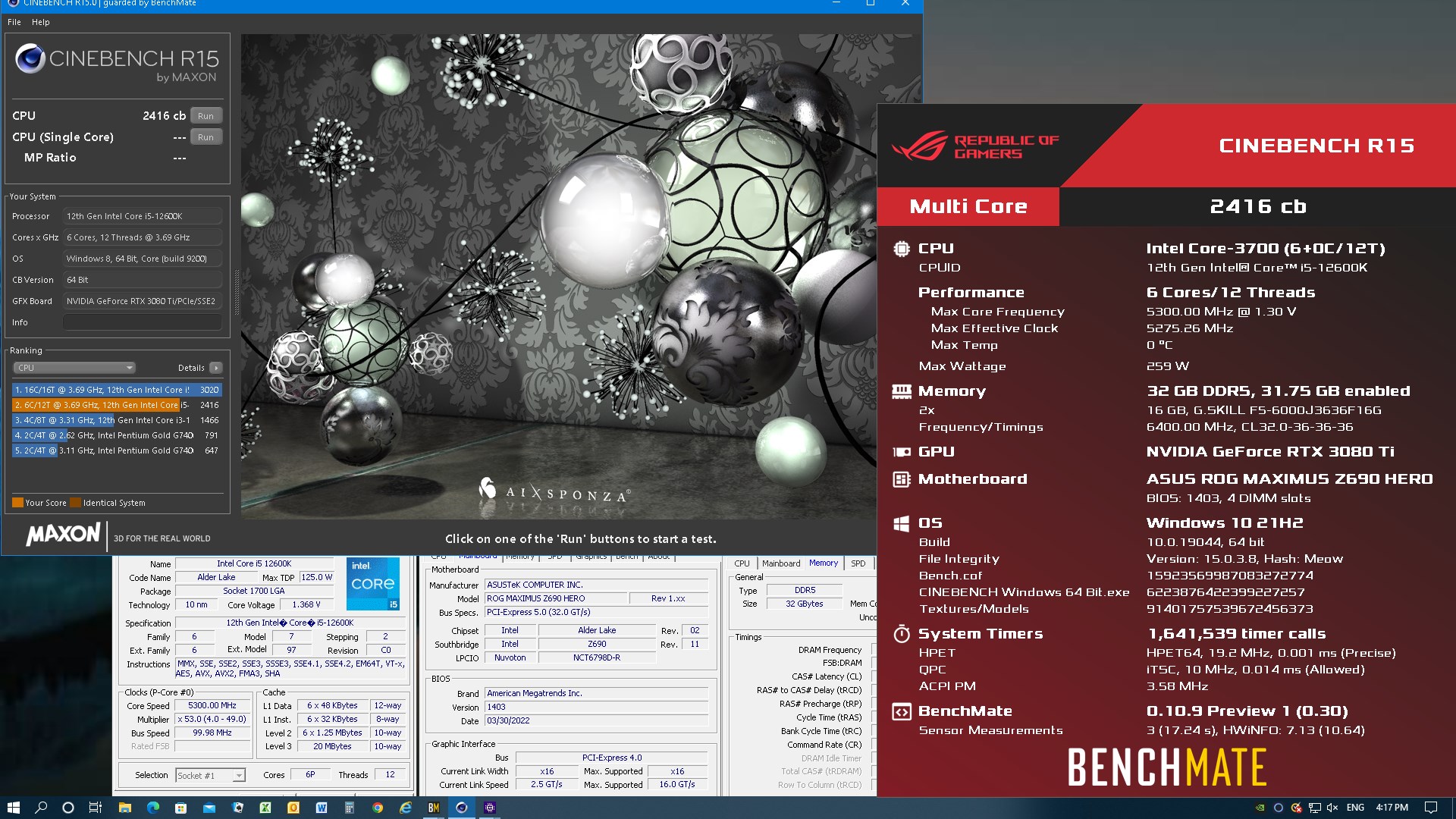This screenshot has width=1456, height=819.
Task: Open Calculator from the taskbar
Action: pos(350,808)
